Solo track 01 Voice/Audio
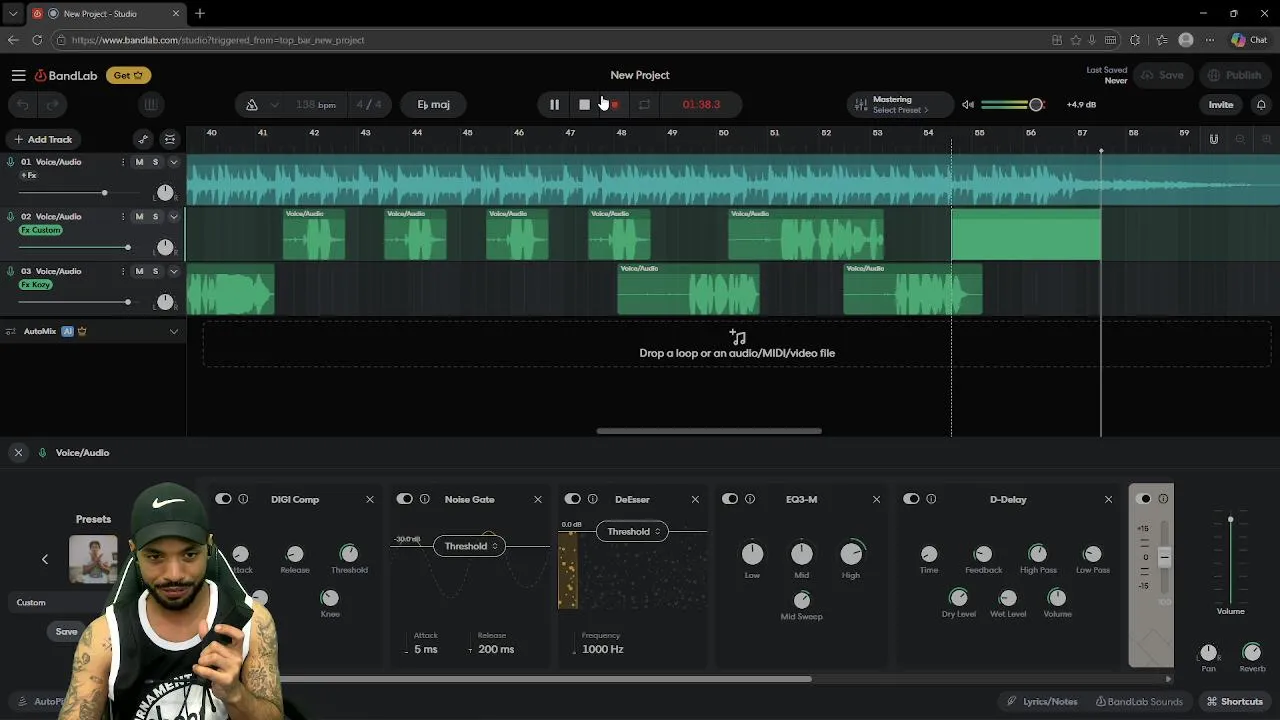1280x720 pixels. (x=155, y=162)
